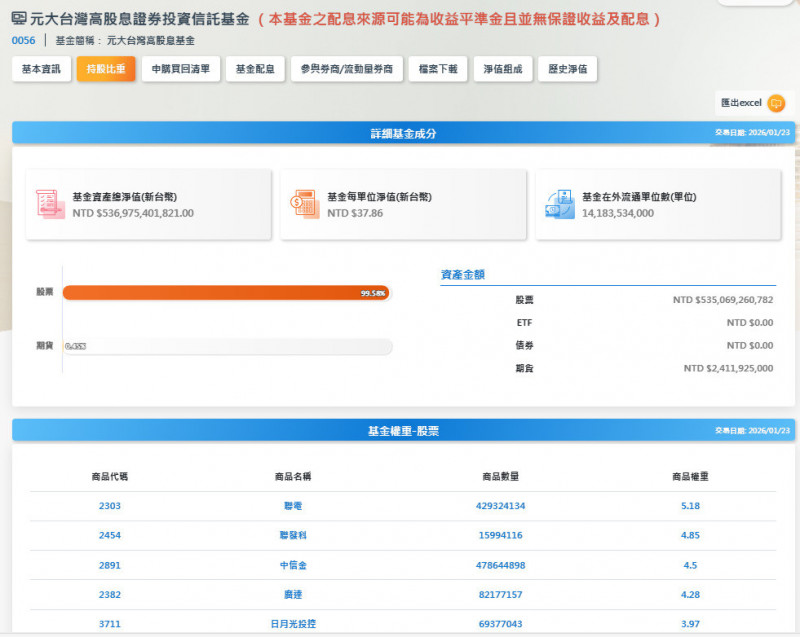Click the weight value 3.97
Image resolution: width=800 pixels, height=637 pixels.
pyautogui.click(x=690, y=624)
